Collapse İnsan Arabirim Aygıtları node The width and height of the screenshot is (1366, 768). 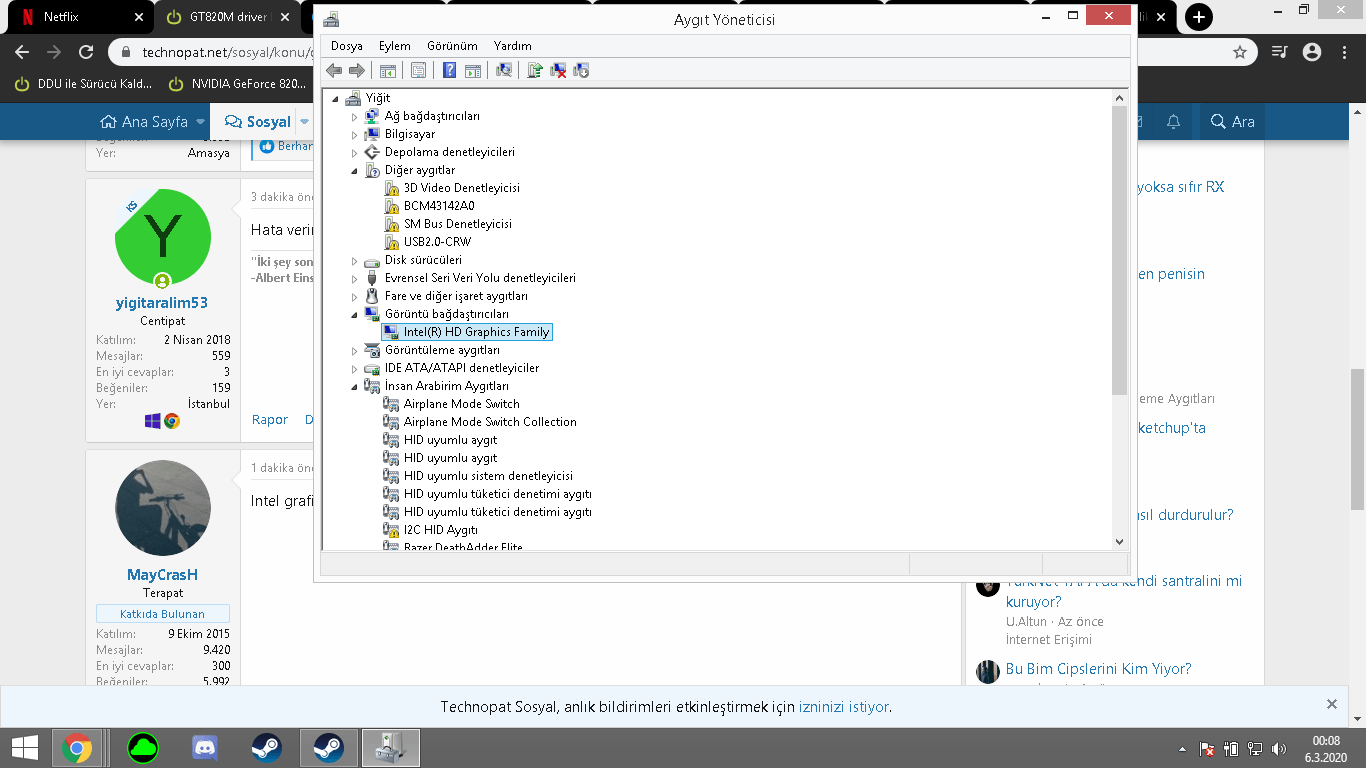click(x=354, y=386)
